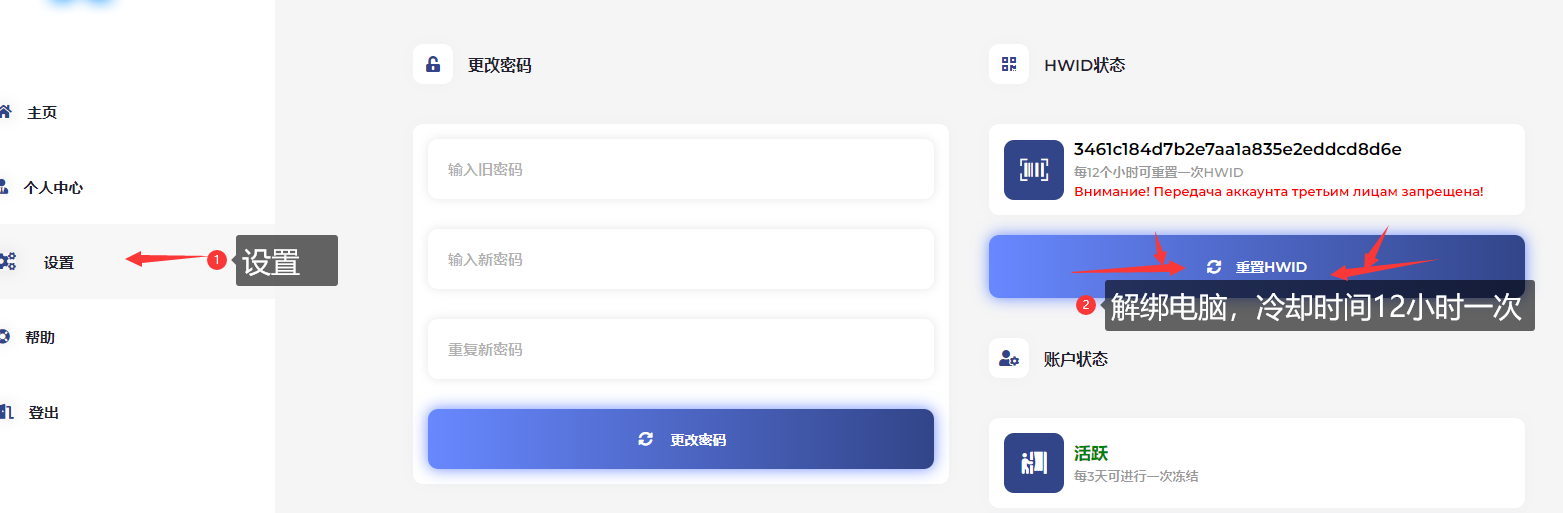The image size is (1563, 513).
Task: Click the logout icon beside 登出
Action: click(x=6, y=412)
